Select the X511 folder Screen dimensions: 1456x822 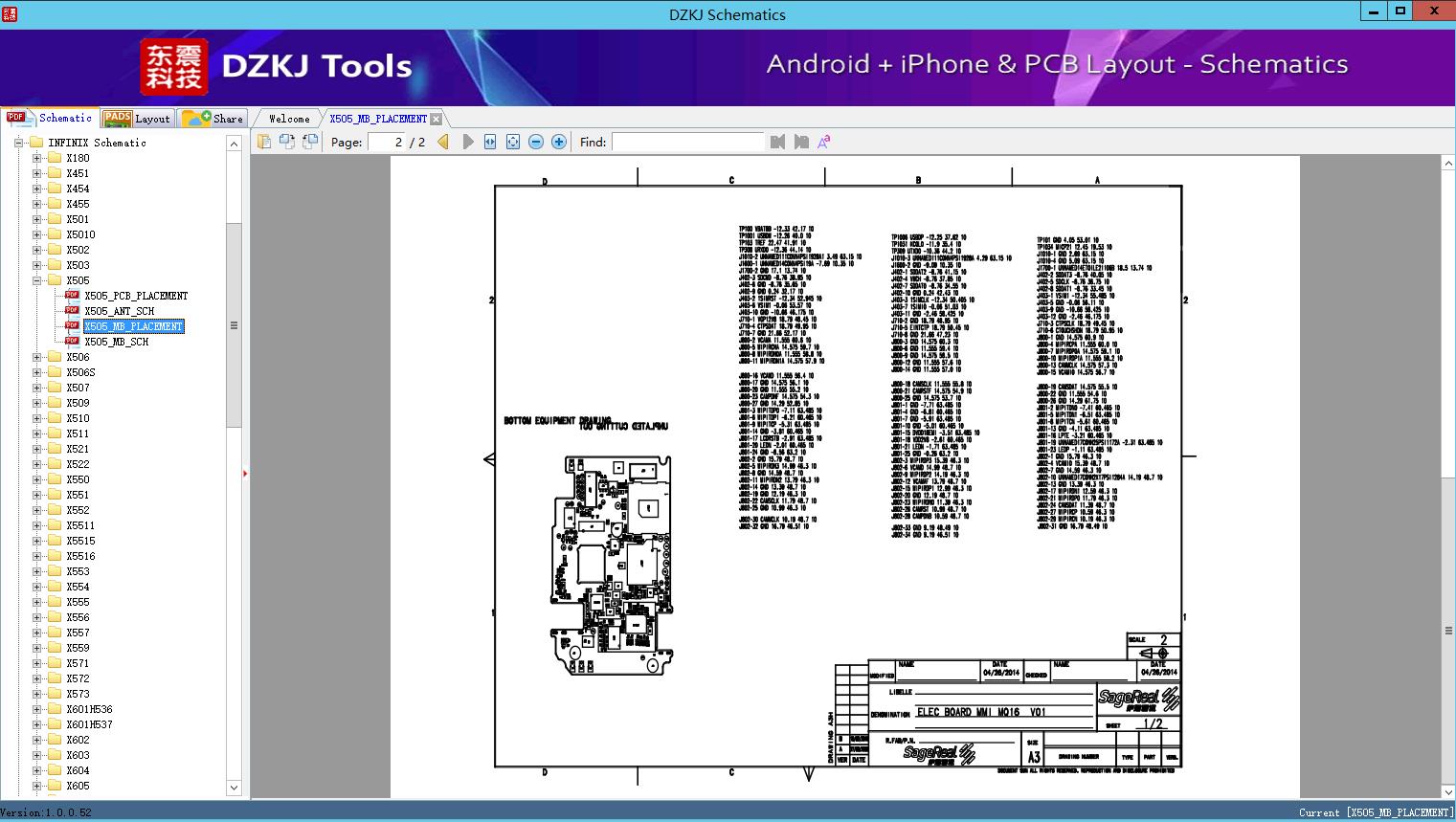(x=78, y=433)
